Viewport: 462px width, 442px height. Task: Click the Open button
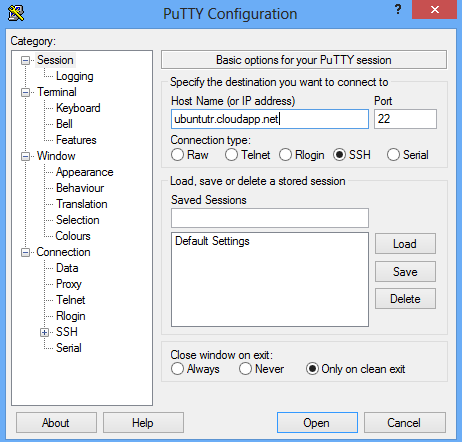point(317,423)
